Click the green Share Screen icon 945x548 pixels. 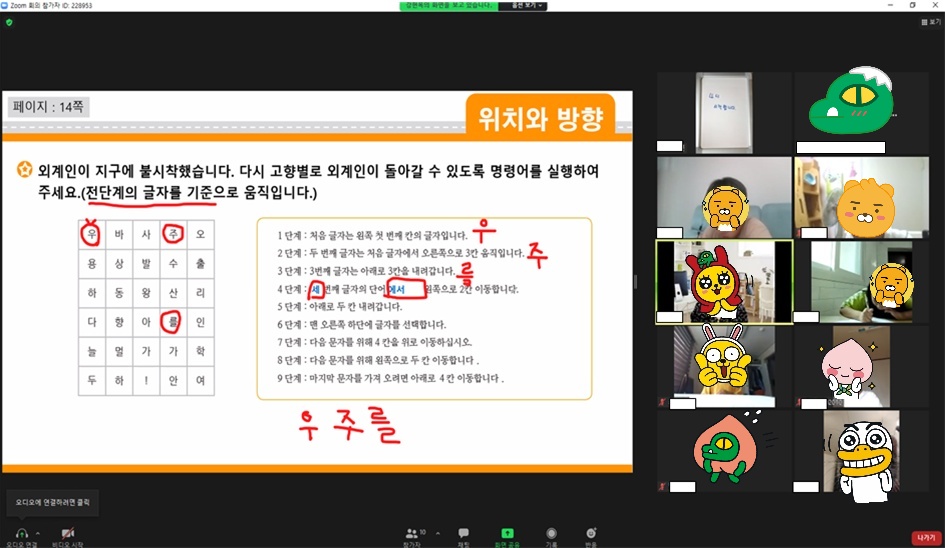coord(507,533)
